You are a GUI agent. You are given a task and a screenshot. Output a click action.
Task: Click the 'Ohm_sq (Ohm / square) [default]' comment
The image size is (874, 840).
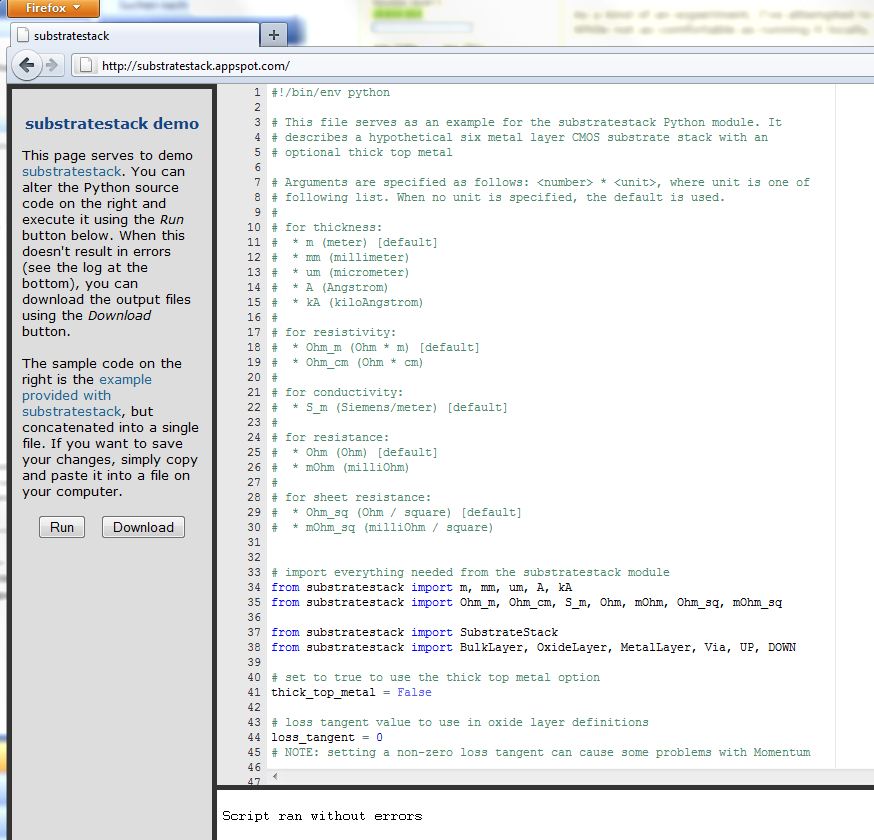pyautogui.click(x=396, y=512)
